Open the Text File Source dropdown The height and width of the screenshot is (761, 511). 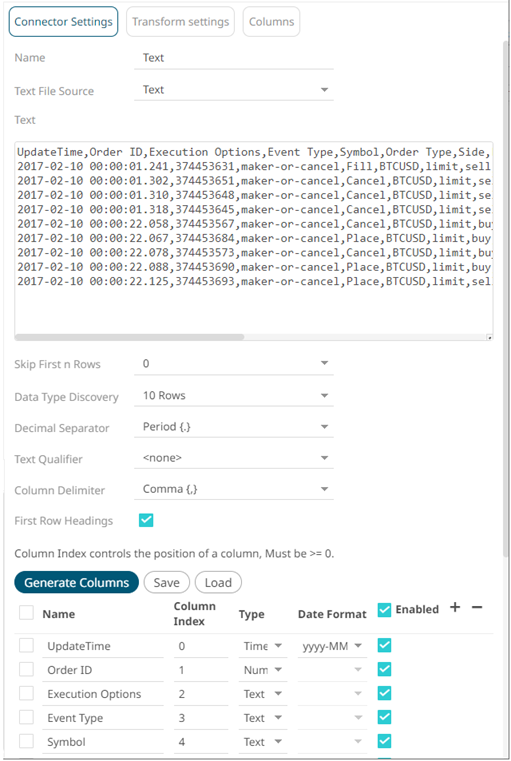click(x=233, y=90)
